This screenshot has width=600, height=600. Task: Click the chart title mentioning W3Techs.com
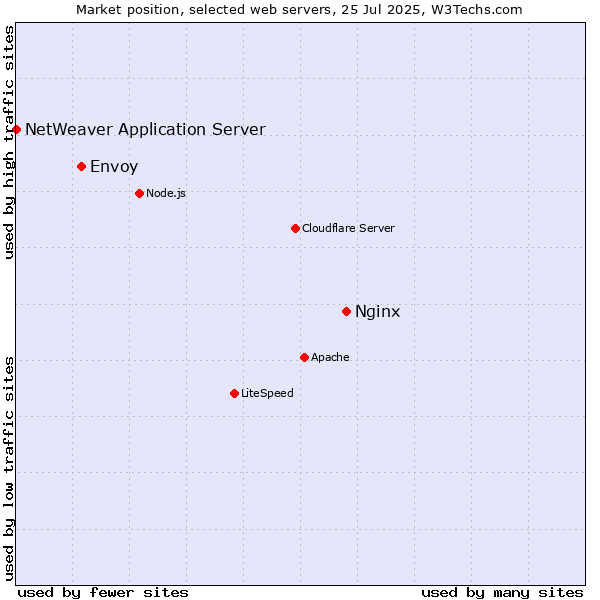[299, 10]
